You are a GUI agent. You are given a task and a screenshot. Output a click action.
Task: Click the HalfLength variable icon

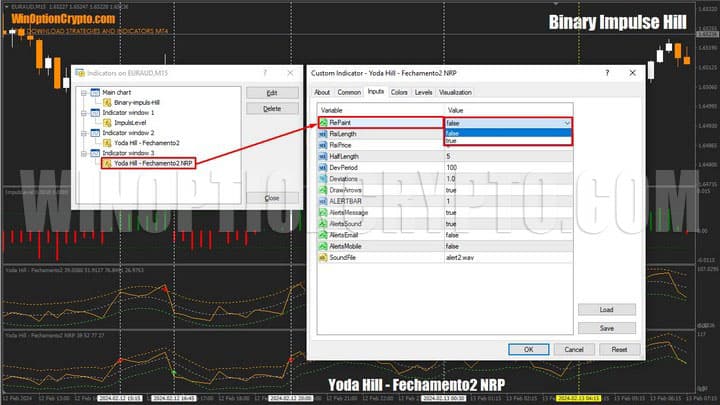point(323,157)
